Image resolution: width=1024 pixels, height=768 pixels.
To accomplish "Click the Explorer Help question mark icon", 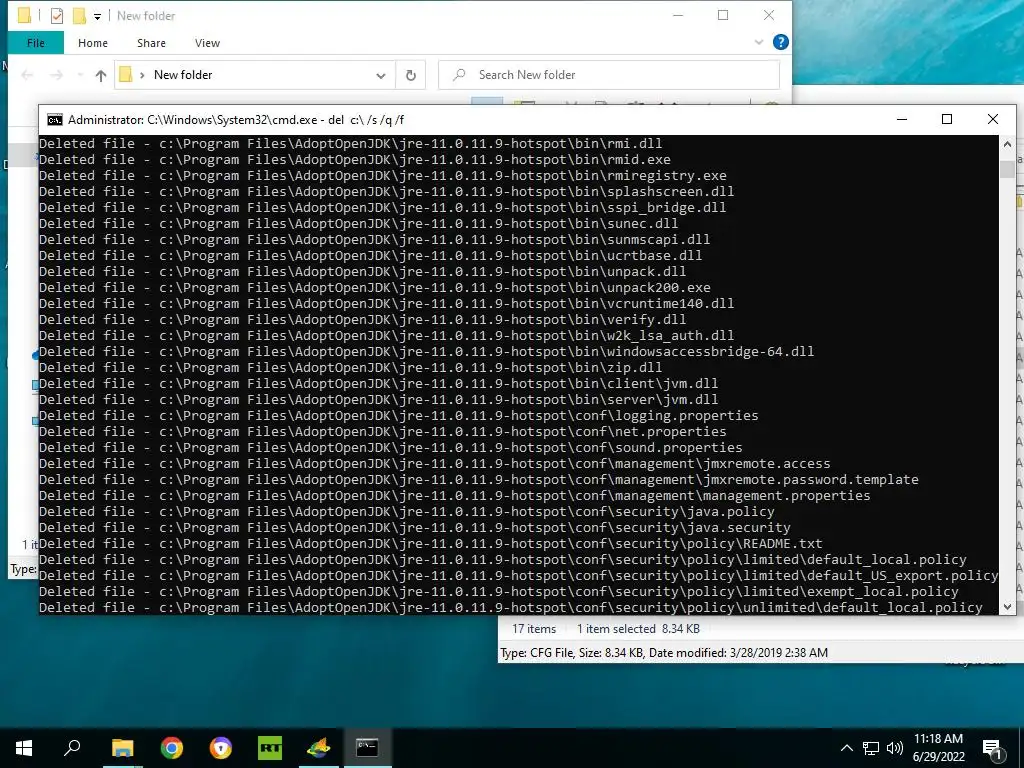I will [780, 42].
